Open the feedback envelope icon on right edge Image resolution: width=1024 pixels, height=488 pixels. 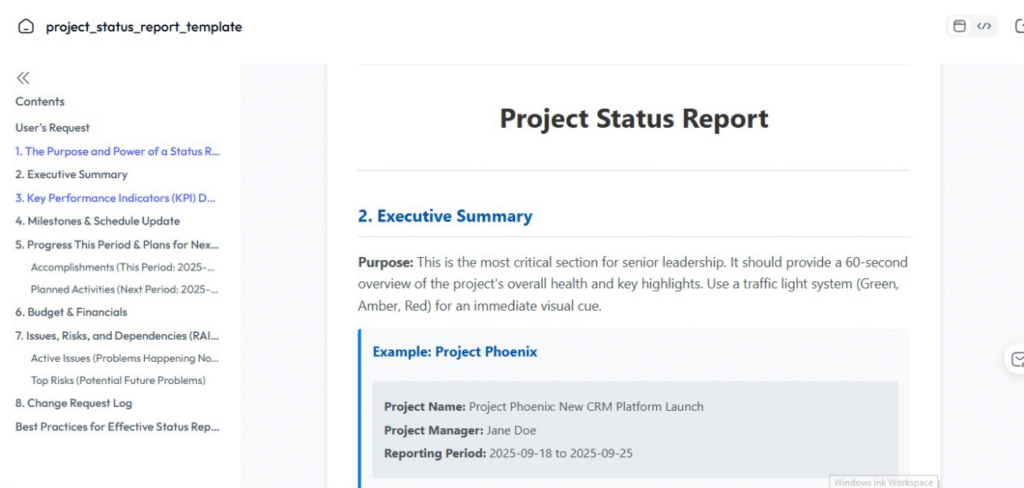1017,359
